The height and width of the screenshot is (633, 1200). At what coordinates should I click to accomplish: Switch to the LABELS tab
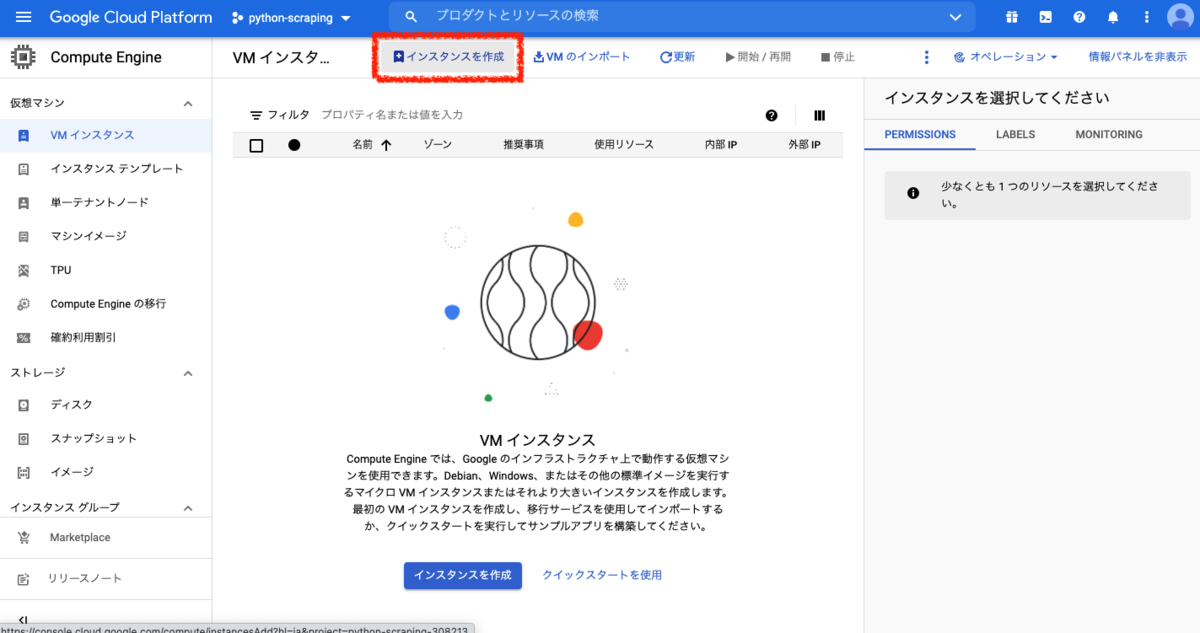coord(1015,134)
